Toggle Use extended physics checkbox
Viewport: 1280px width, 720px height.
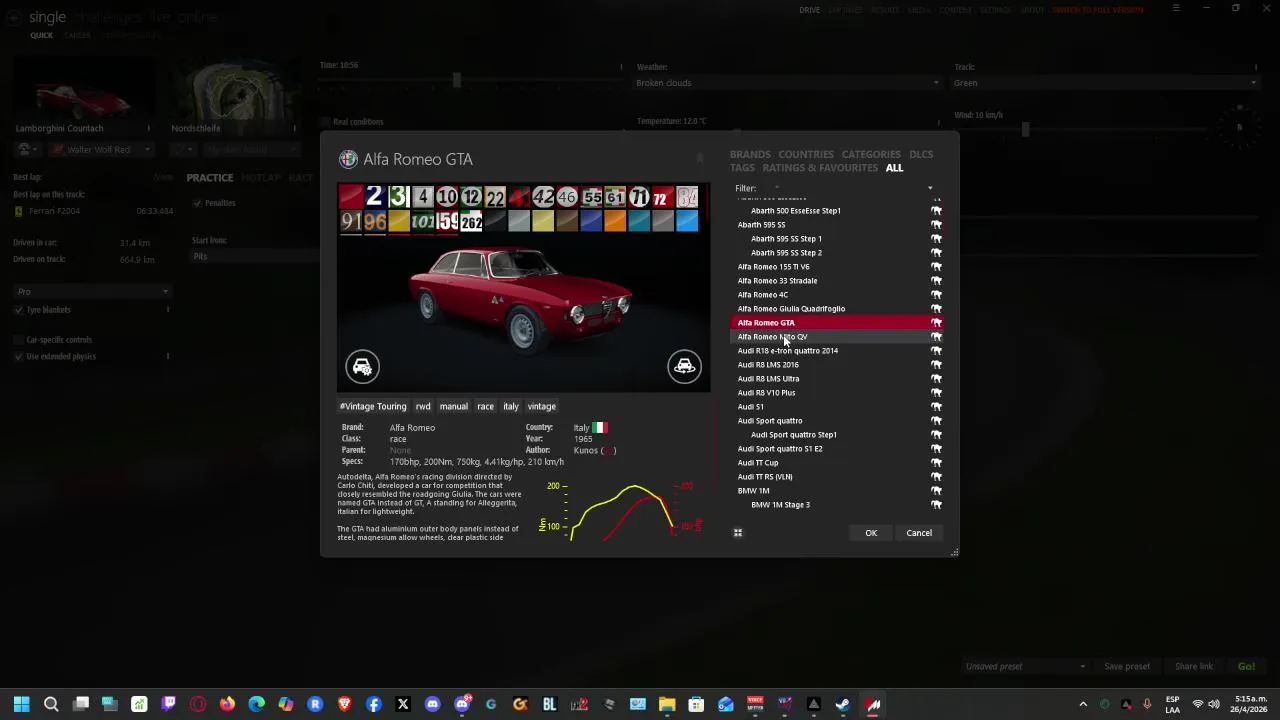pos(19,356)
